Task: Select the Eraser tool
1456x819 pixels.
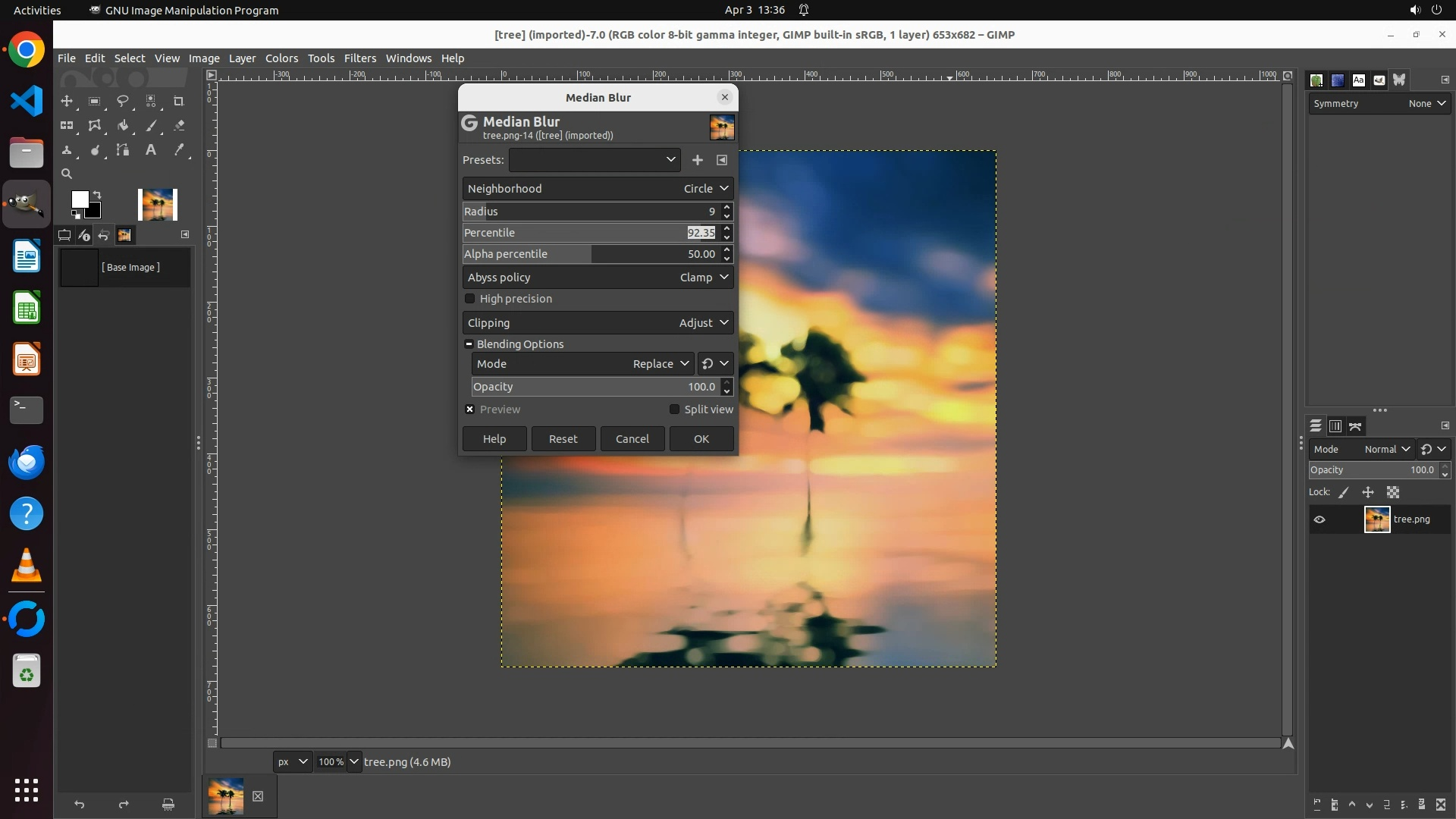Action: tap(179, 126)
